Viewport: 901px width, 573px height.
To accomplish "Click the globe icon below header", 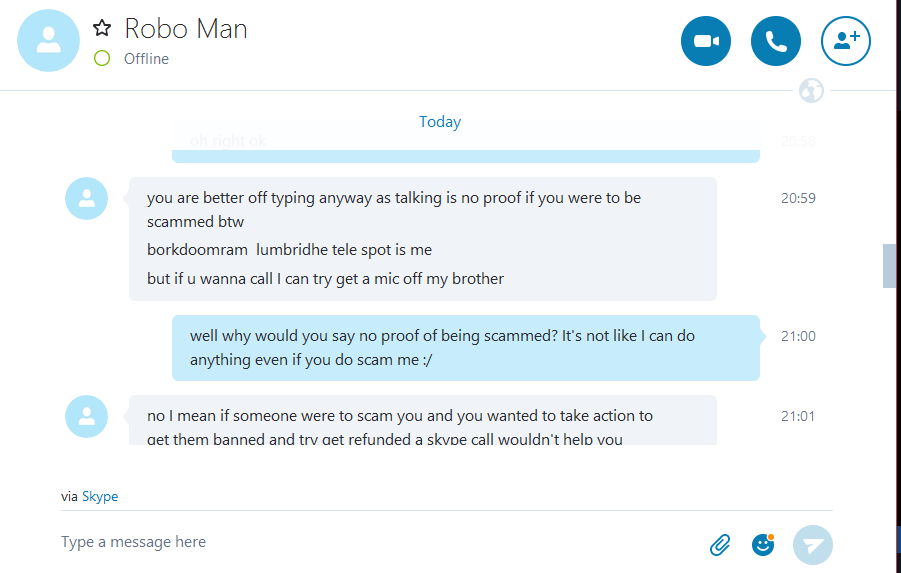I will point(811,91).
